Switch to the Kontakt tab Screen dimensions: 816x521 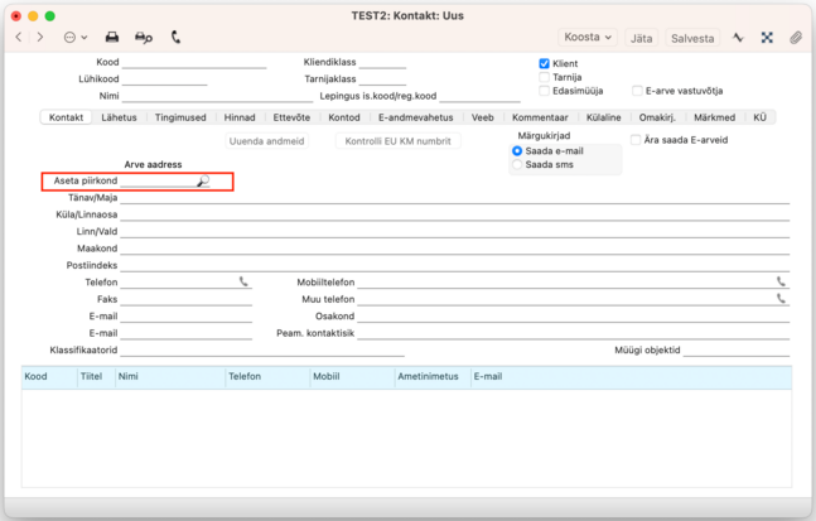click(x=66, y=117)
